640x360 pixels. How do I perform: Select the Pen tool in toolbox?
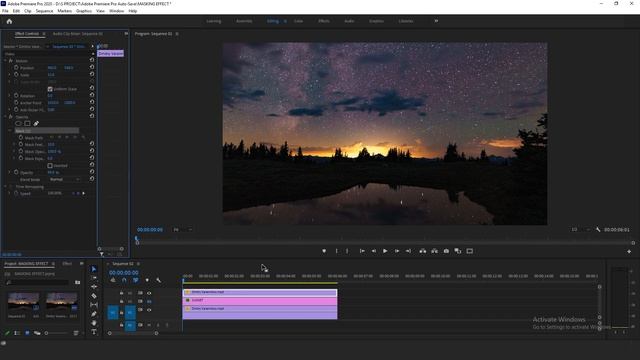tap(94, 314)
